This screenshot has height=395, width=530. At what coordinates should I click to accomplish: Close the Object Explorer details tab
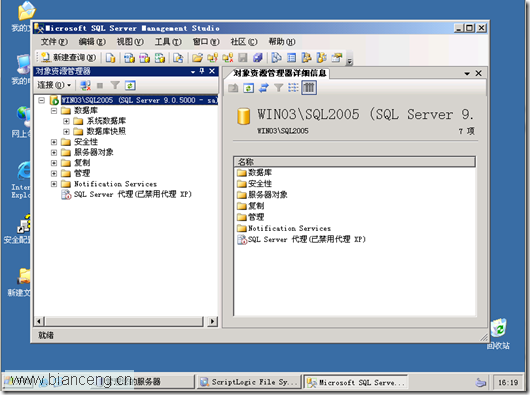[479, 73]
